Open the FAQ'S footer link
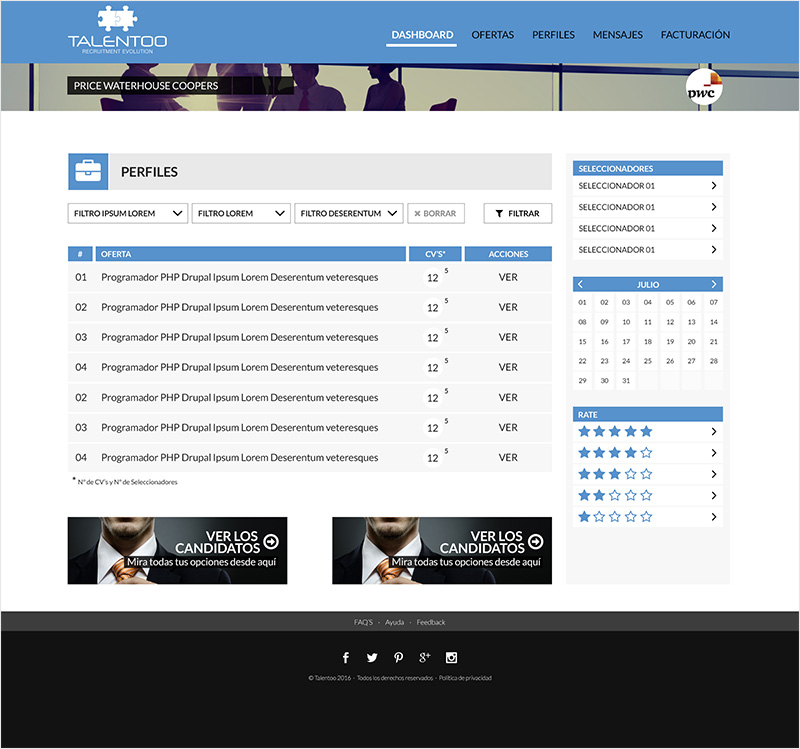The width and height of the screenshot is (800, 749). click(363, 622)
